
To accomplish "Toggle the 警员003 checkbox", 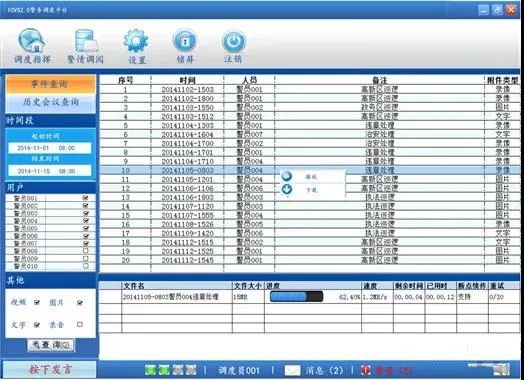I will click(x=86, y=213).
